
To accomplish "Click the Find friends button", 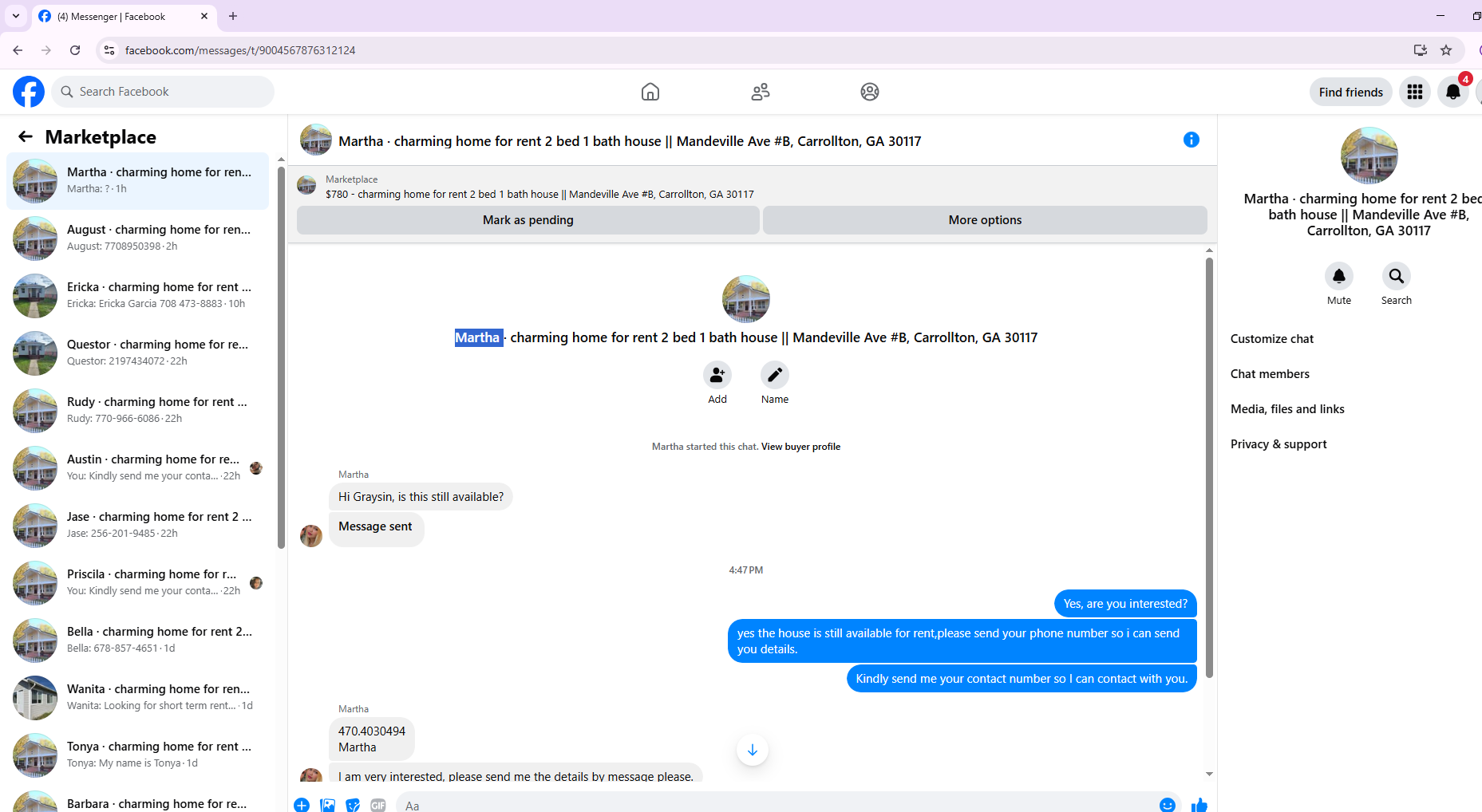I will click(1351, 92).
